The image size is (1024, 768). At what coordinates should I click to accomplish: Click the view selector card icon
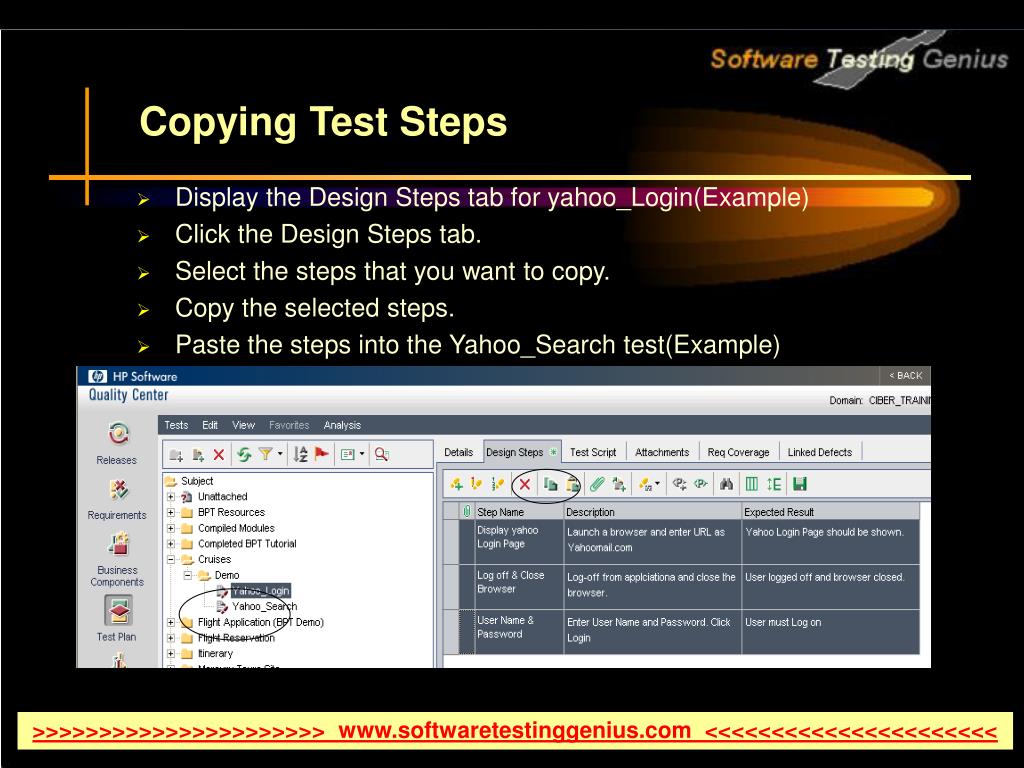coord(347,455)
